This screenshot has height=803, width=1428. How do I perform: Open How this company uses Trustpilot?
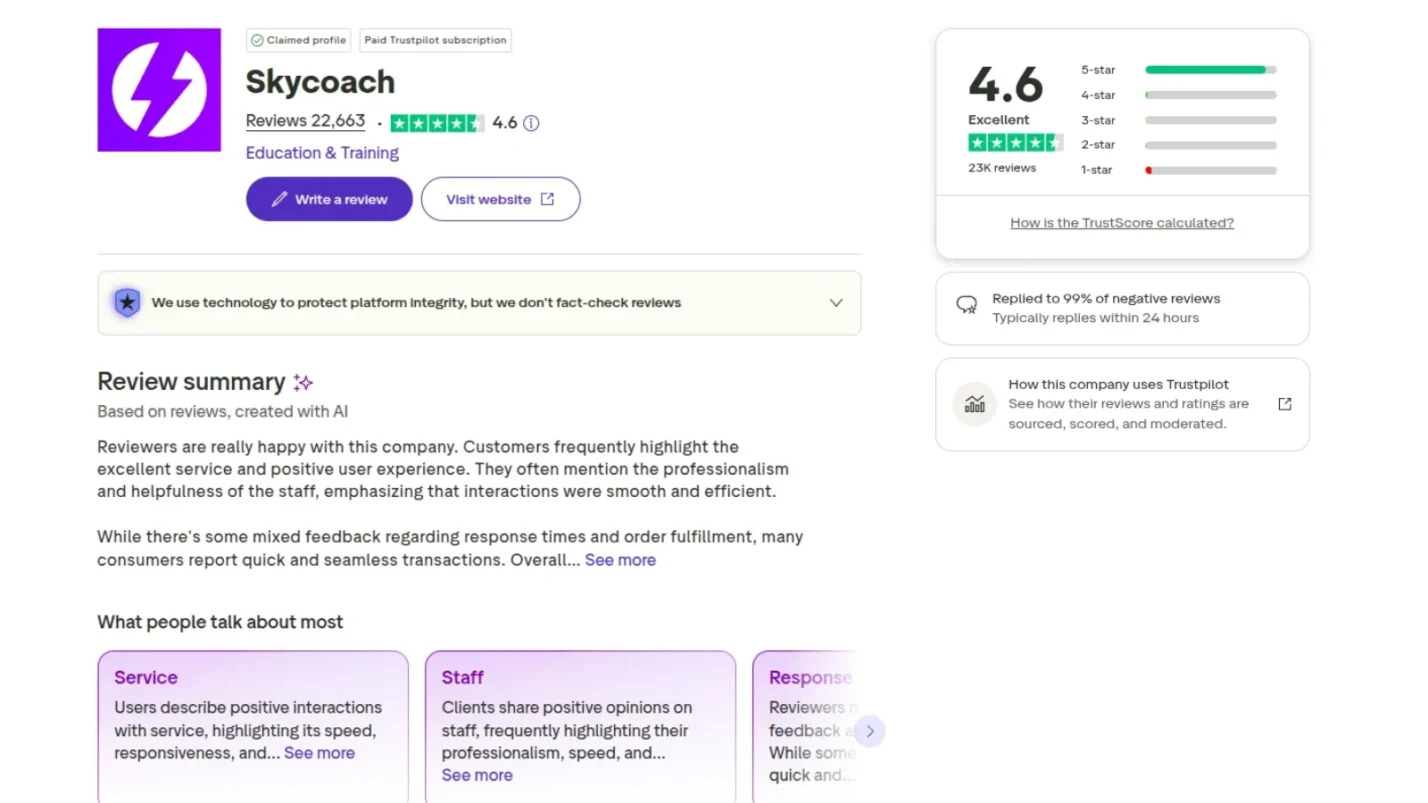(x=1122, y=404)
